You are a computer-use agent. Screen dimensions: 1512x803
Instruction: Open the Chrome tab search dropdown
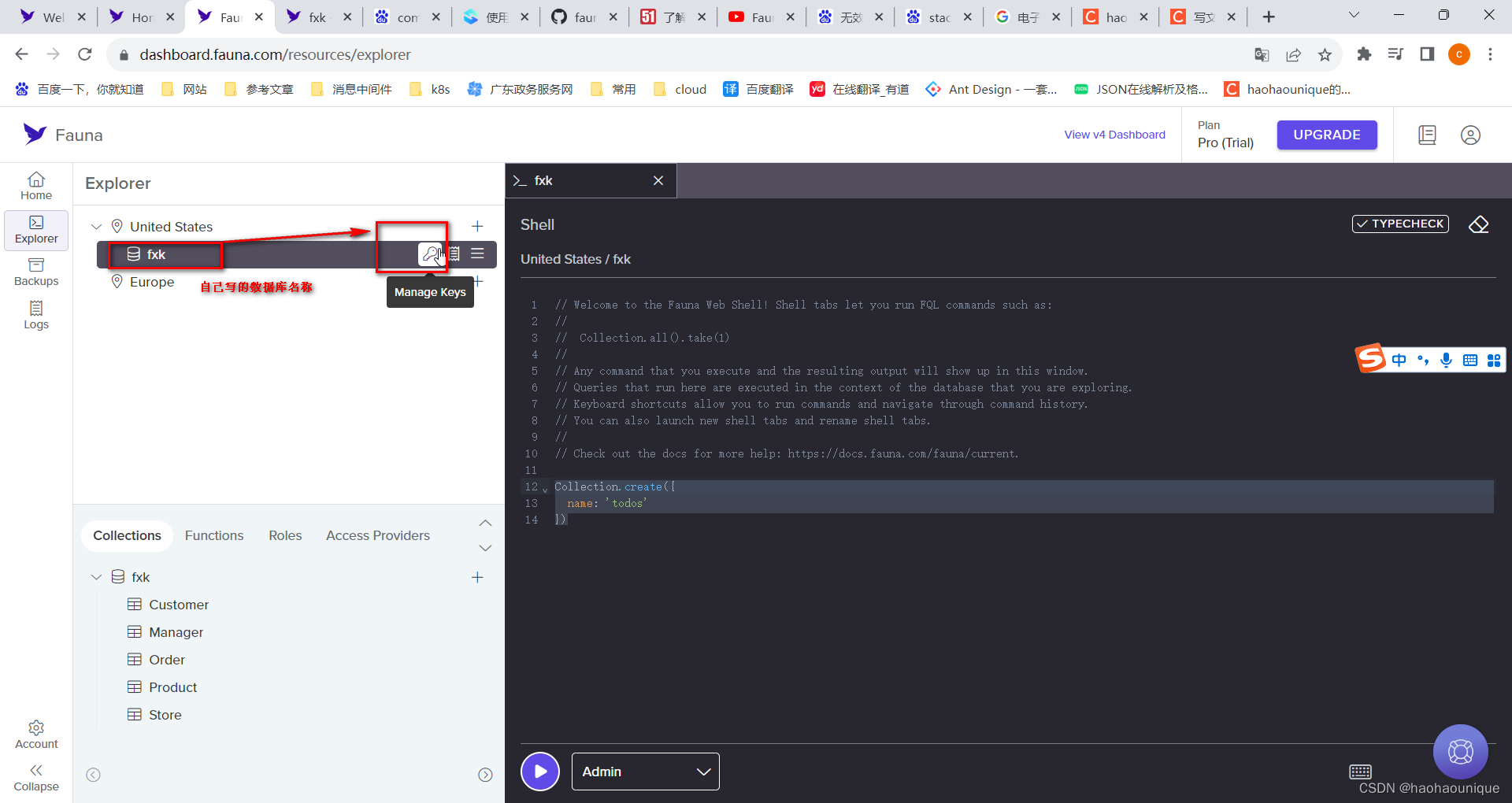click(1354, 16)
